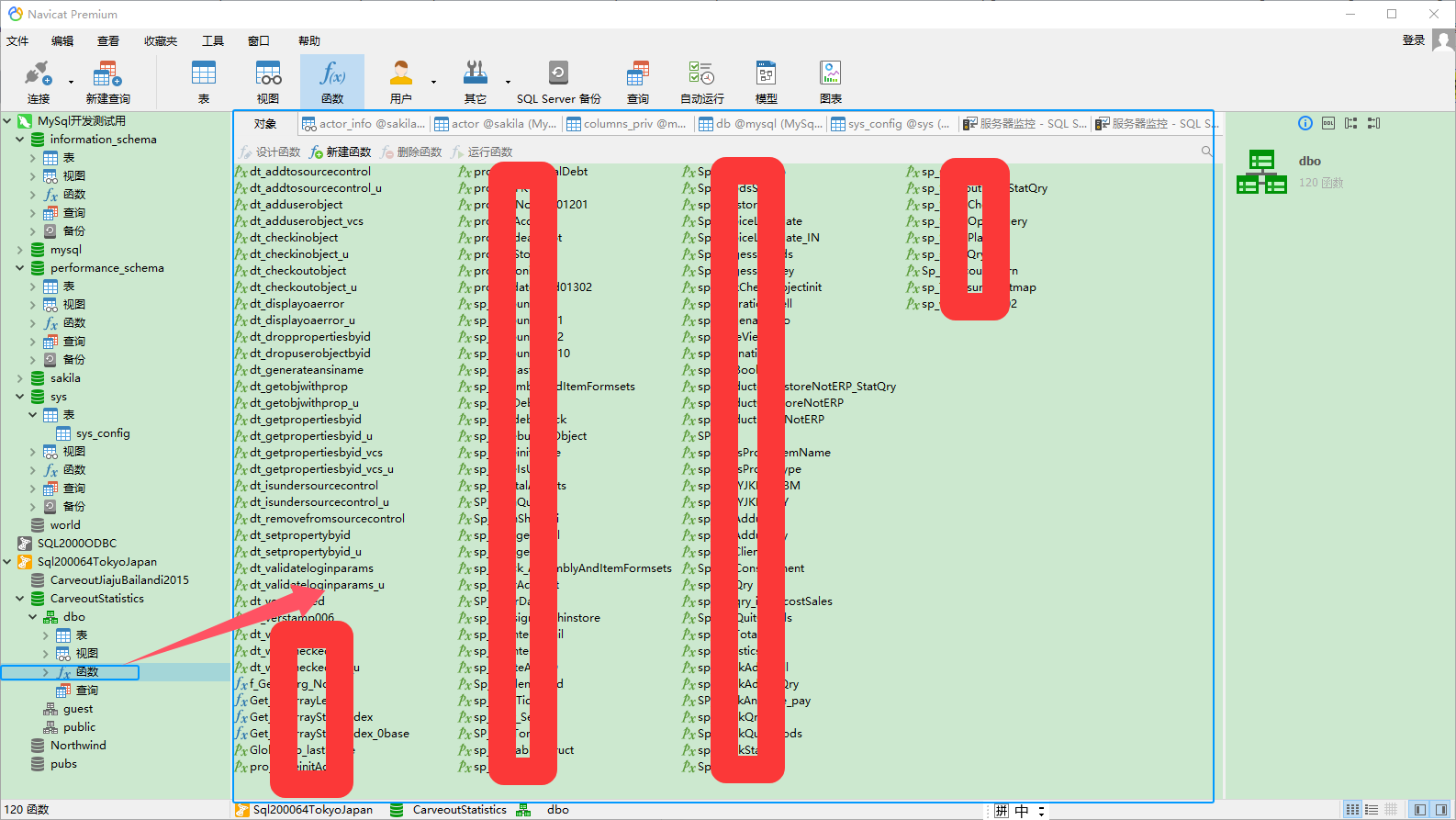
Task: Click the user avatar icon at top right
Action: 1443,40
